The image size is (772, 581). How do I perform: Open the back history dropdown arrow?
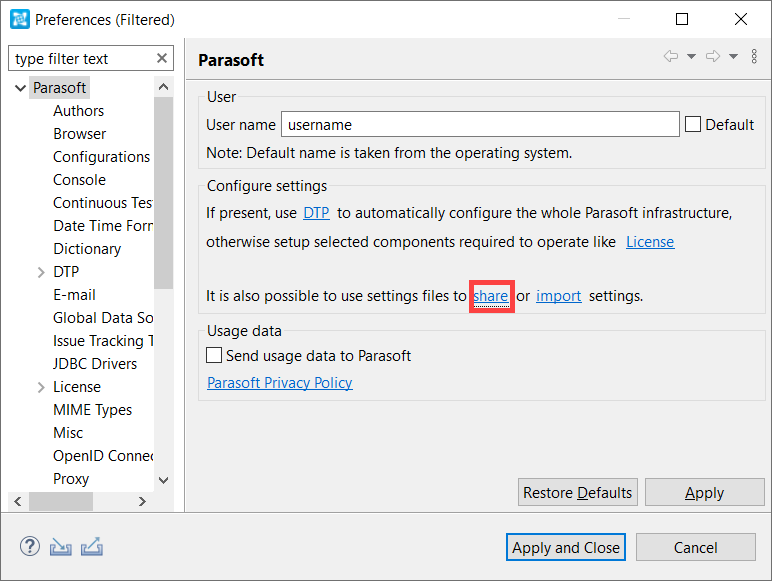pyautogui.click(x=691, y=56)
